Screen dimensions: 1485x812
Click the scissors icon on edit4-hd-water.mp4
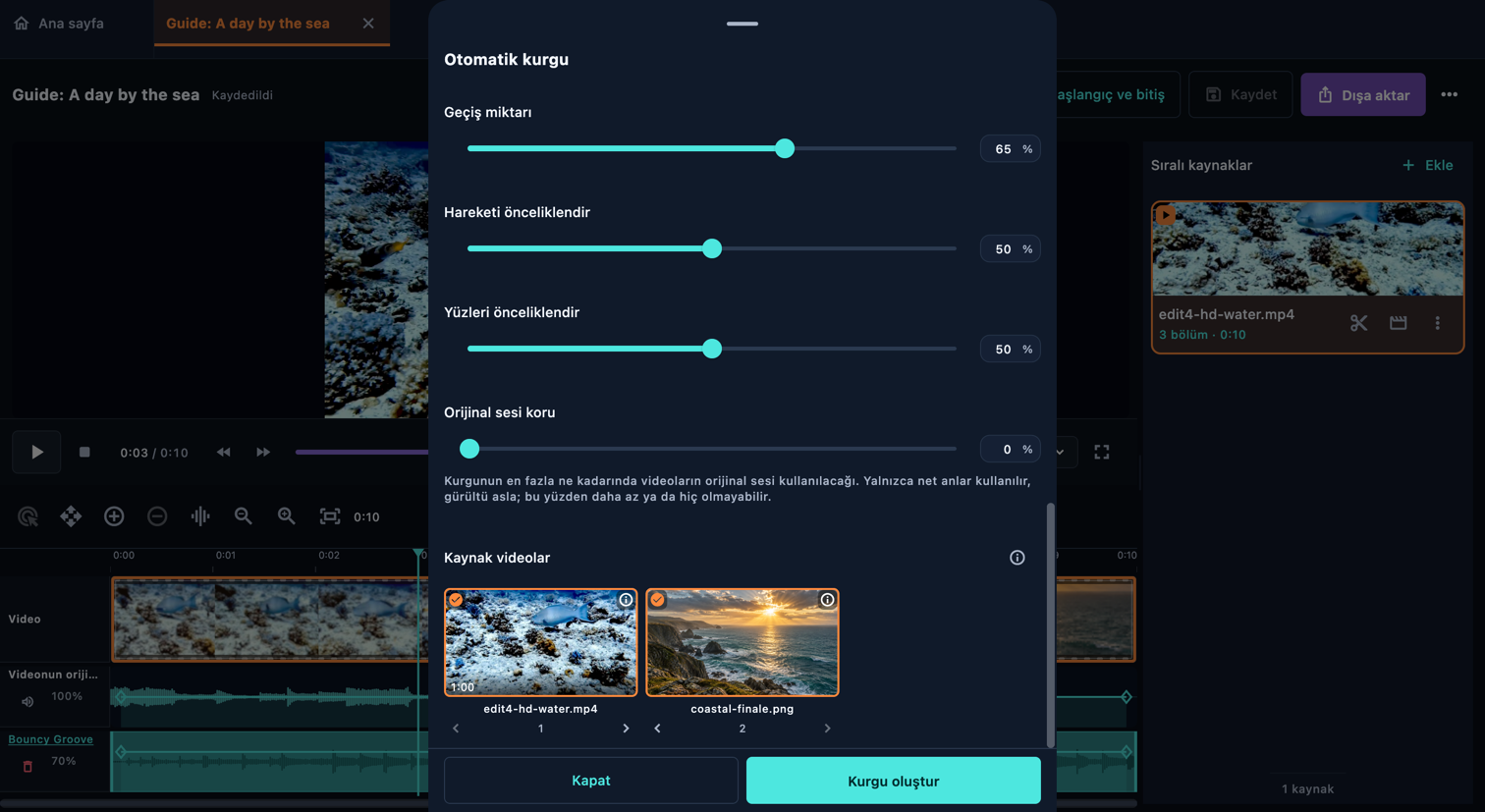[x=1358, y=323]
